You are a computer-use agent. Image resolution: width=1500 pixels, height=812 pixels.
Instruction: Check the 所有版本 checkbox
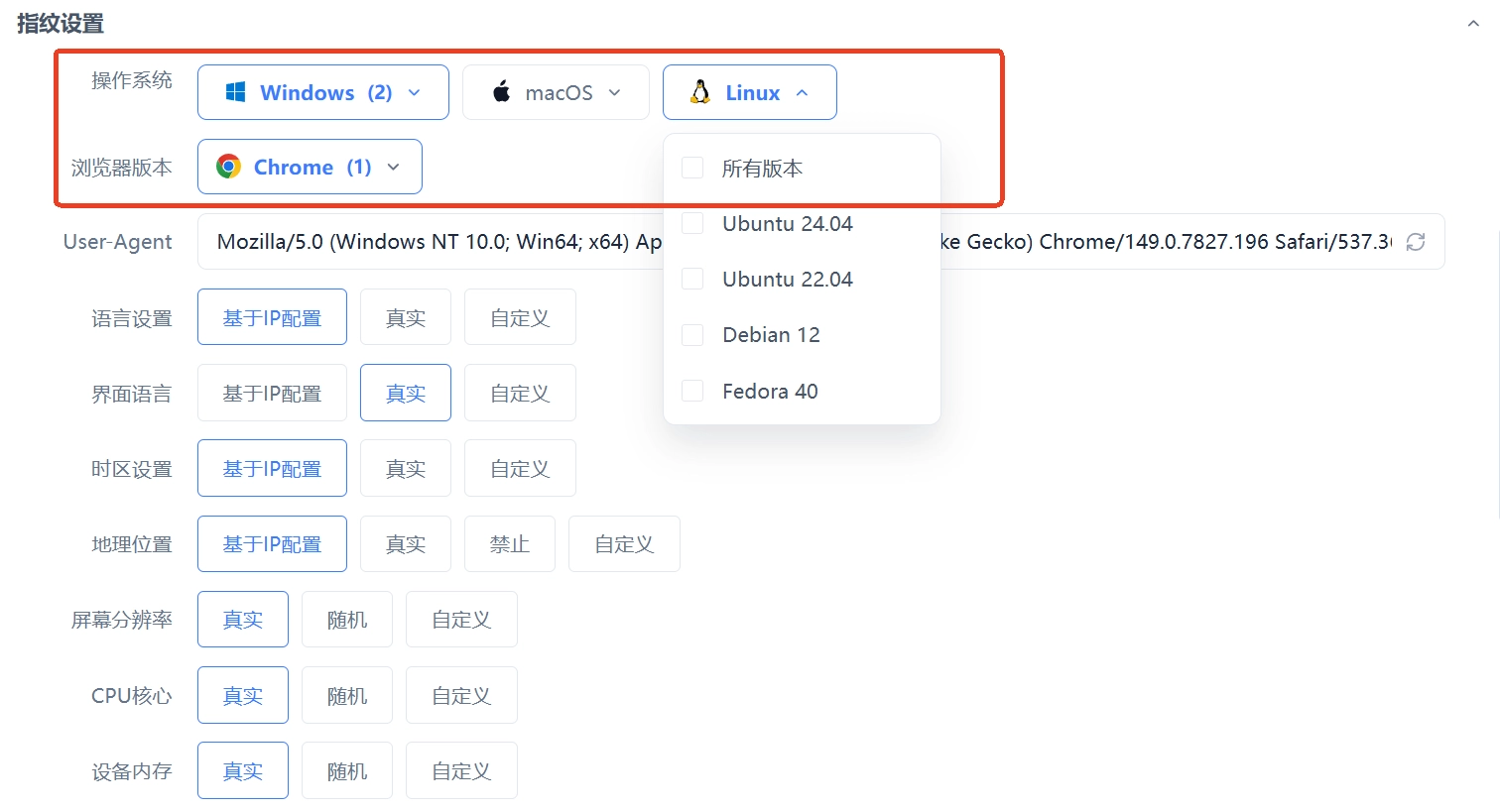click(x=692, y=168)
